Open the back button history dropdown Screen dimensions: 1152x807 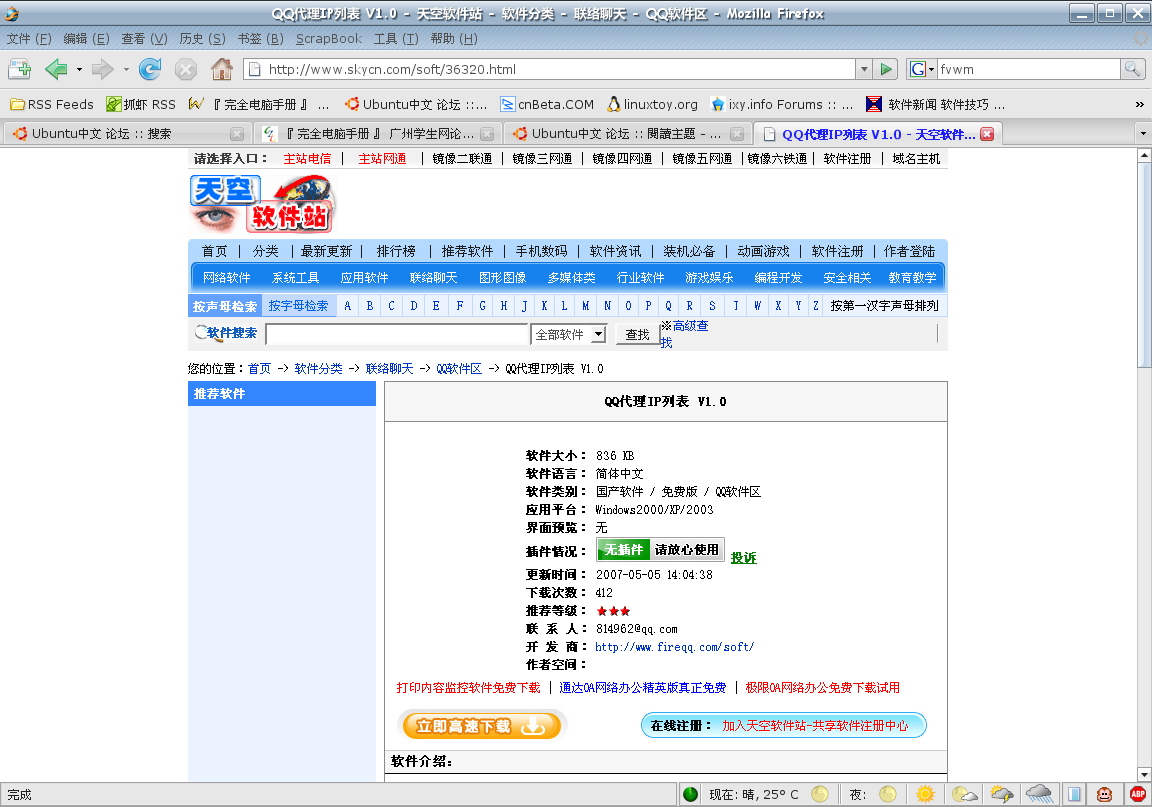click(79, 69)
